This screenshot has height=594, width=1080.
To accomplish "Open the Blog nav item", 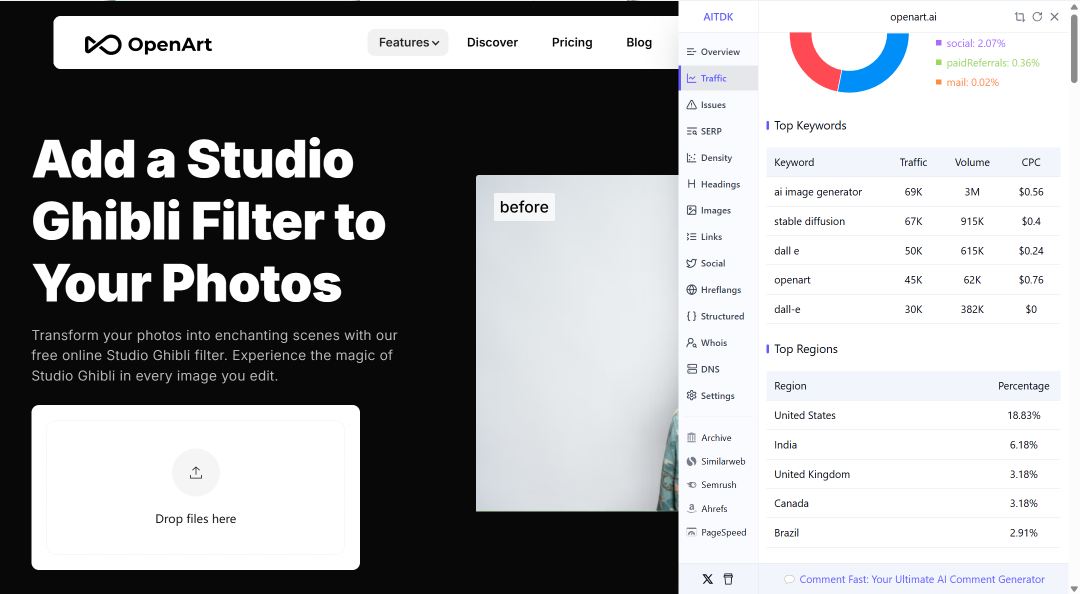I will point(639,42).
